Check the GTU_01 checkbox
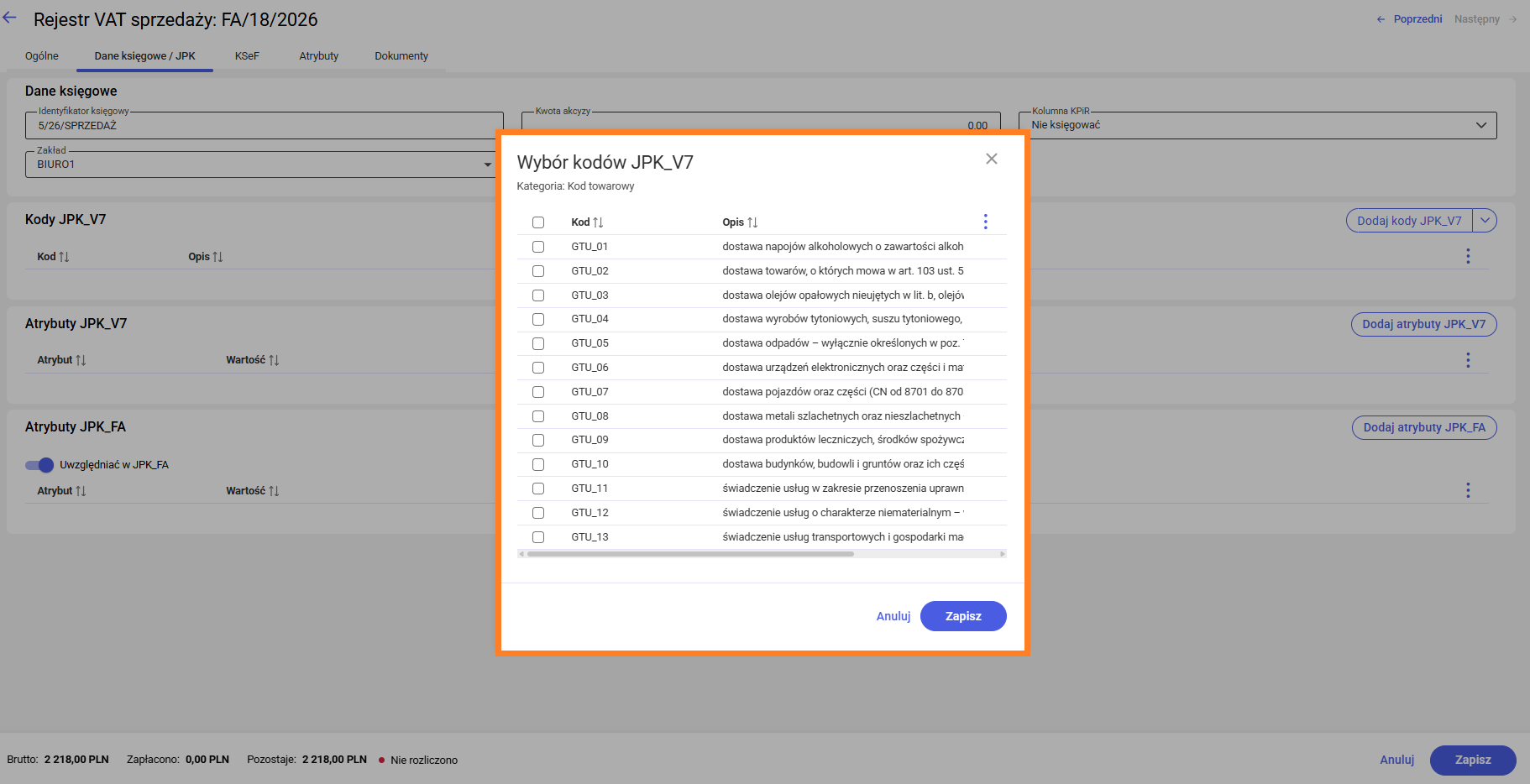This screenshot has height=784, width=1530. pos(538,247)
